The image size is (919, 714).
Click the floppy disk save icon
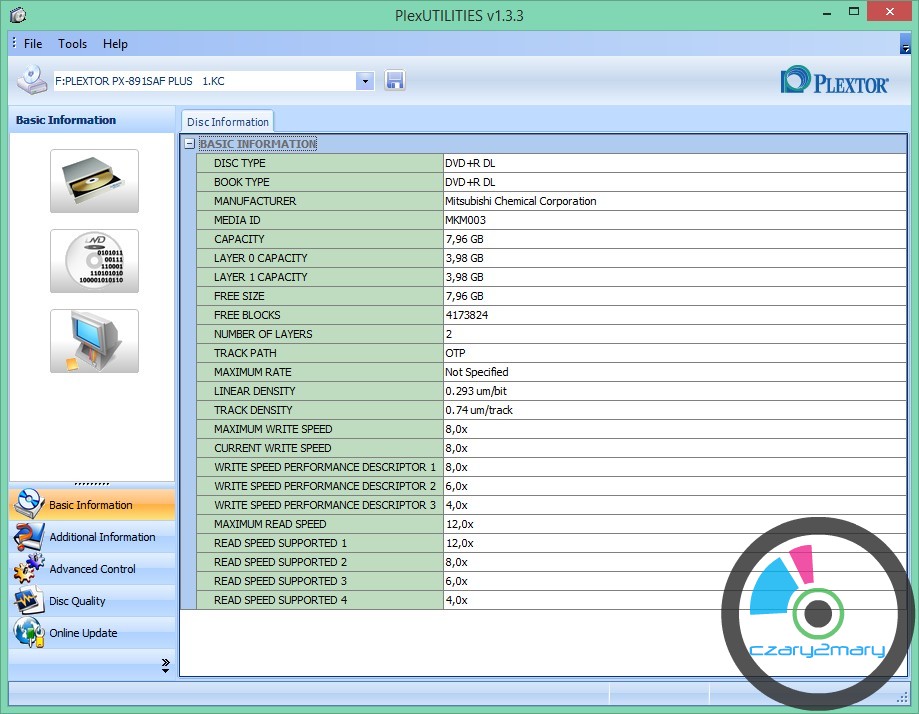pyautogui.click(x=394, y=81)
